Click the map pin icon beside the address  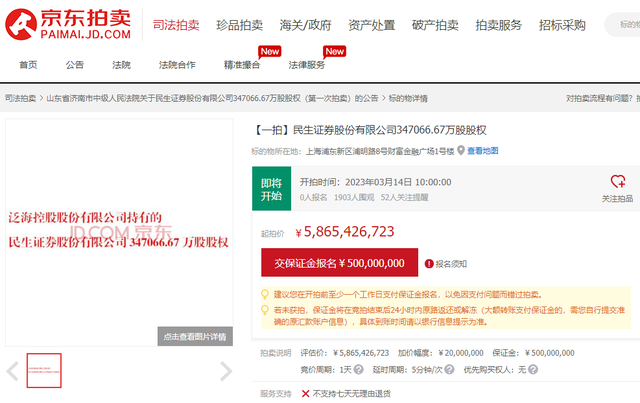(461, 151)
